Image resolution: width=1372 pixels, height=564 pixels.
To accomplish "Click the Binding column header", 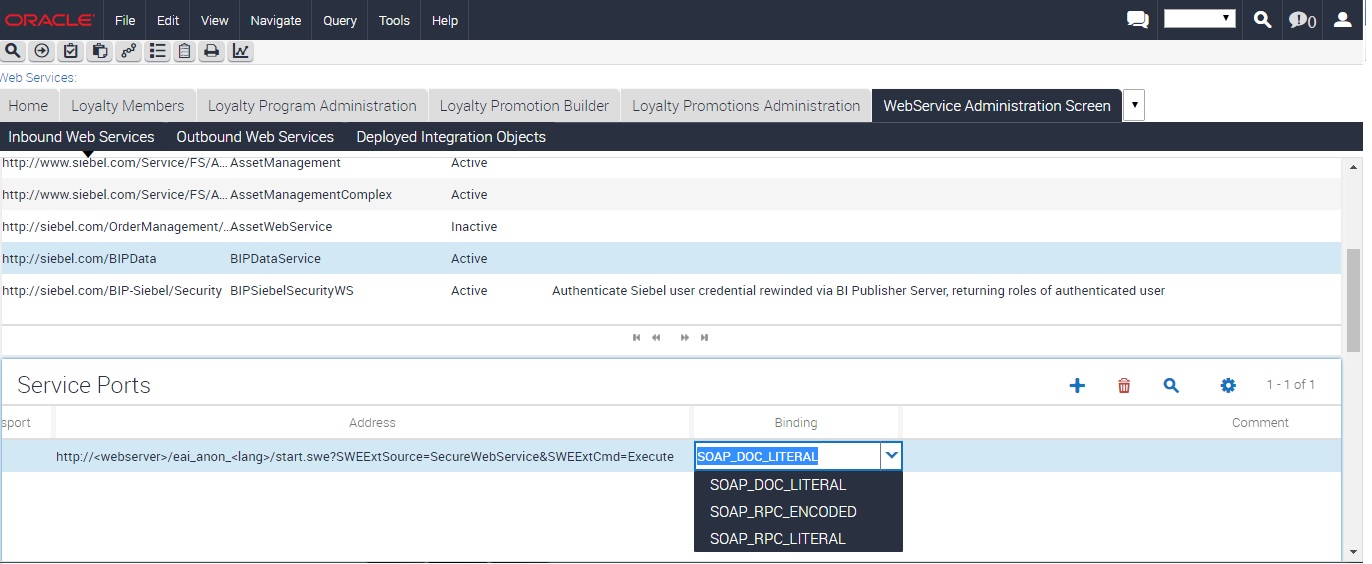I will [x=796, y=423].
